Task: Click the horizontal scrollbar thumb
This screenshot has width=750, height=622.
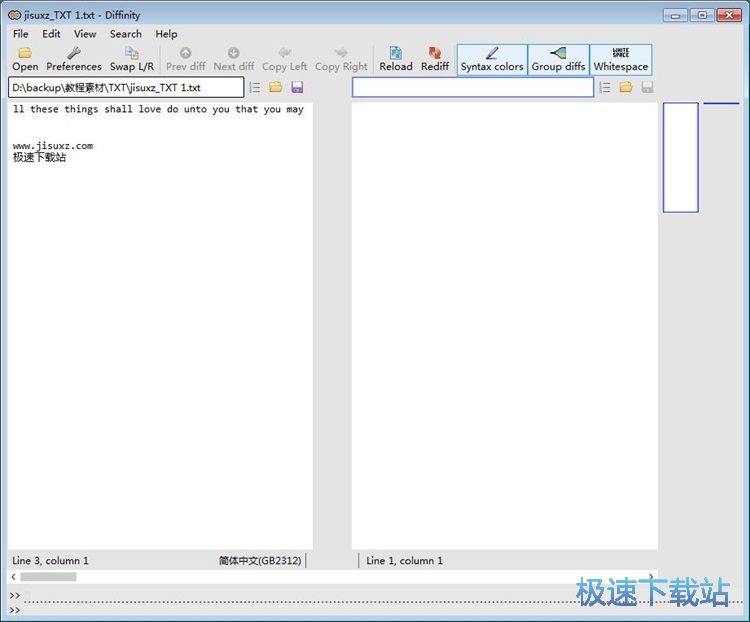Action: coord(48,576)
